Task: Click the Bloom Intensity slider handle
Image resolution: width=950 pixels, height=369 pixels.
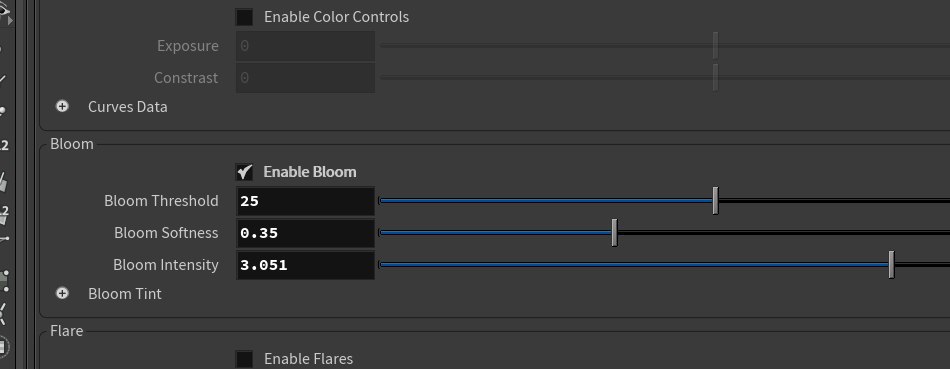Action: coord(891,265)
